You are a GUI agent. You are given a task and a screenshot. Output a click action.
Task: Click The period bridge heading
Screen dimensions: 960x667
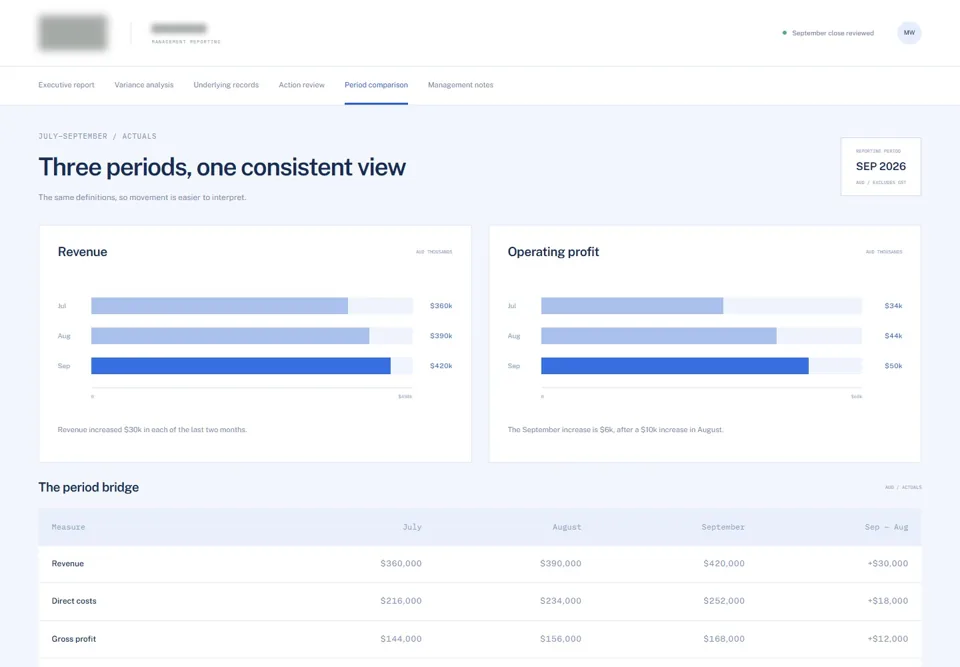pyautogui.click(x=88, y=487)
